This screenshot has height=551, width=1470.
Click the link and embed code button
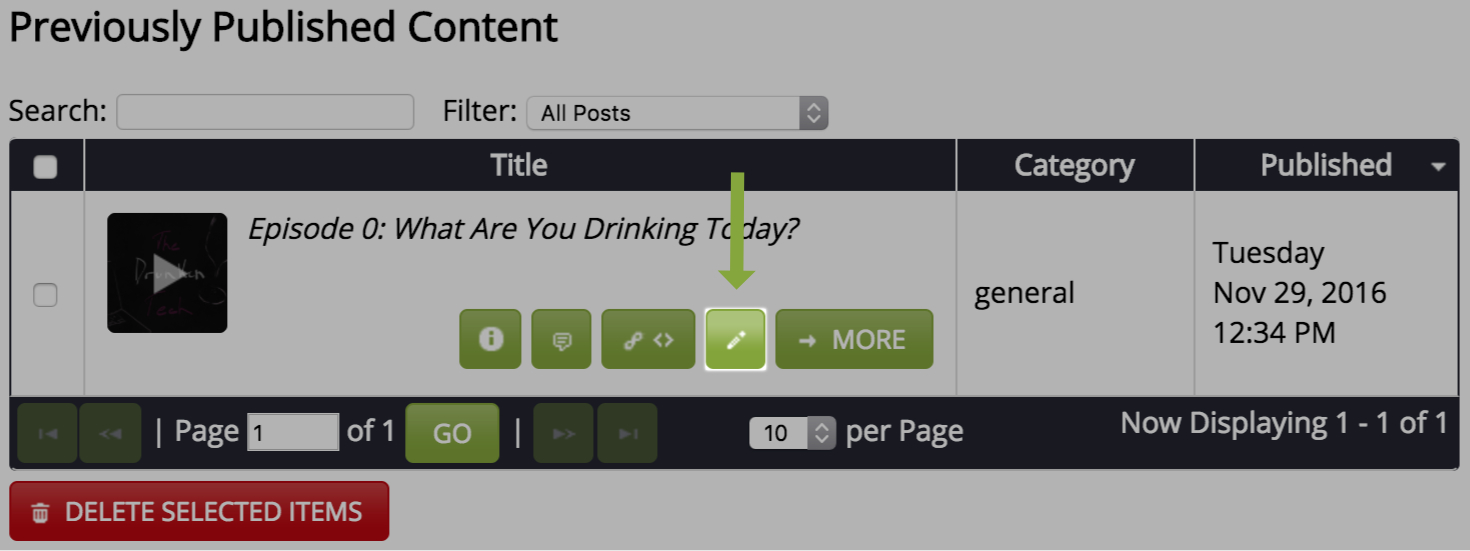pos(648,339)
